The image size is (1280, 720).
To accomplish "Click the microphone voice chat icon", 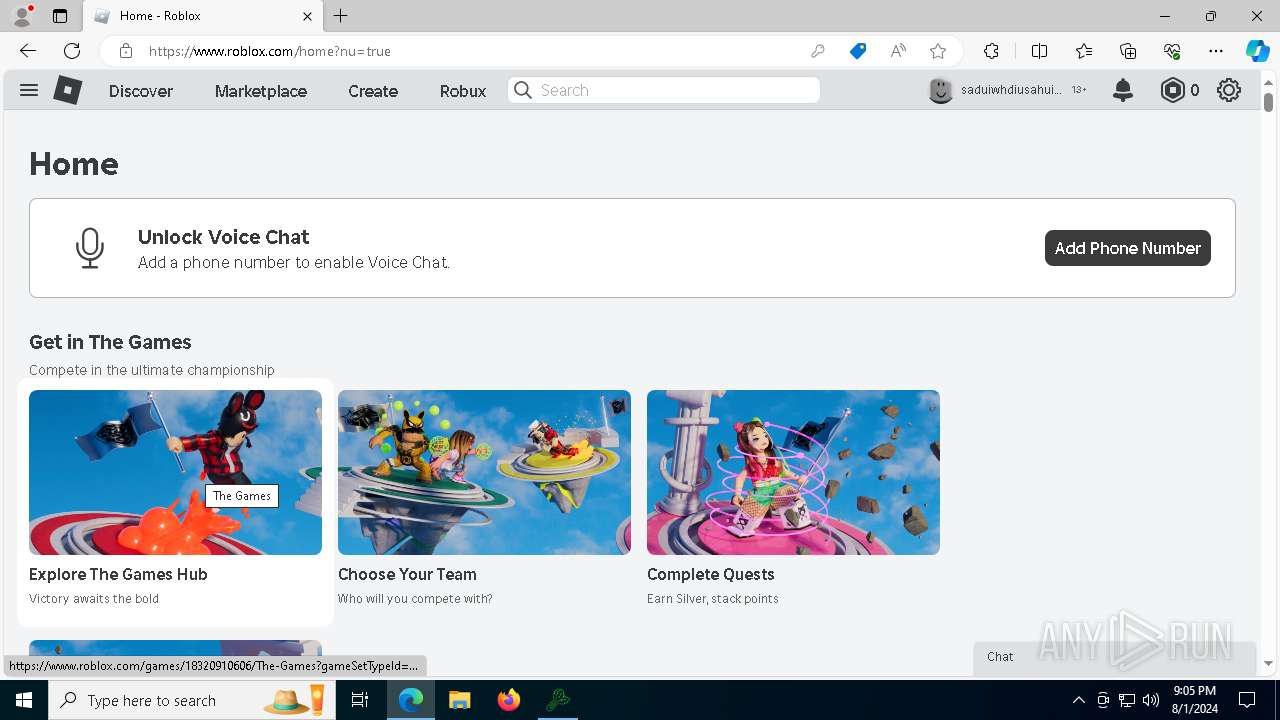I will point(90,248).
